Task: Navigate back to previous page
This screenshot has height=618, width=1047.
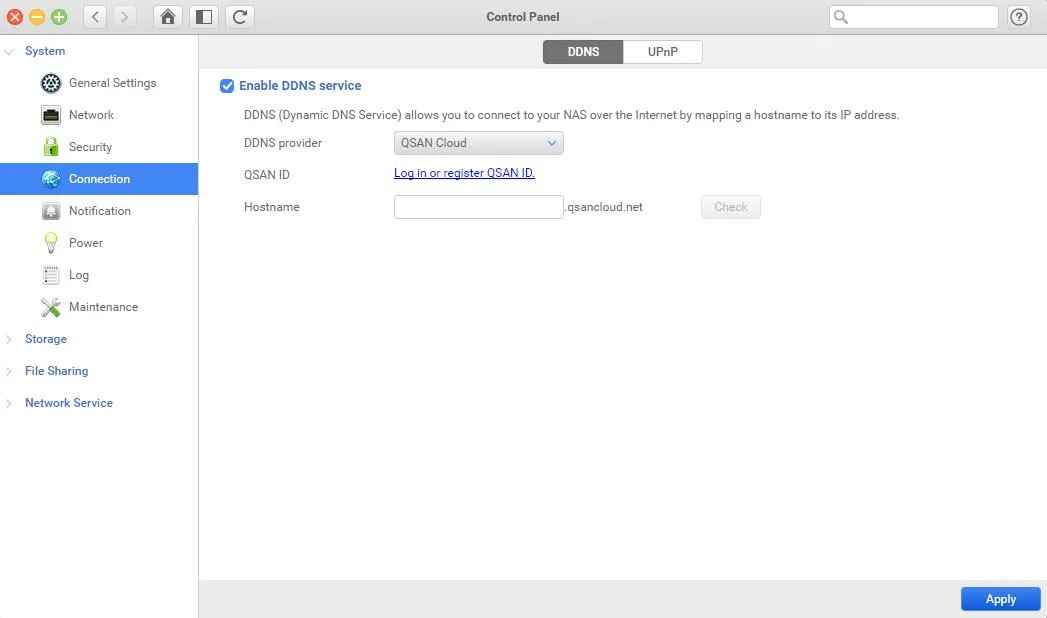Action: pyautogui.click(x=95, y=17)
